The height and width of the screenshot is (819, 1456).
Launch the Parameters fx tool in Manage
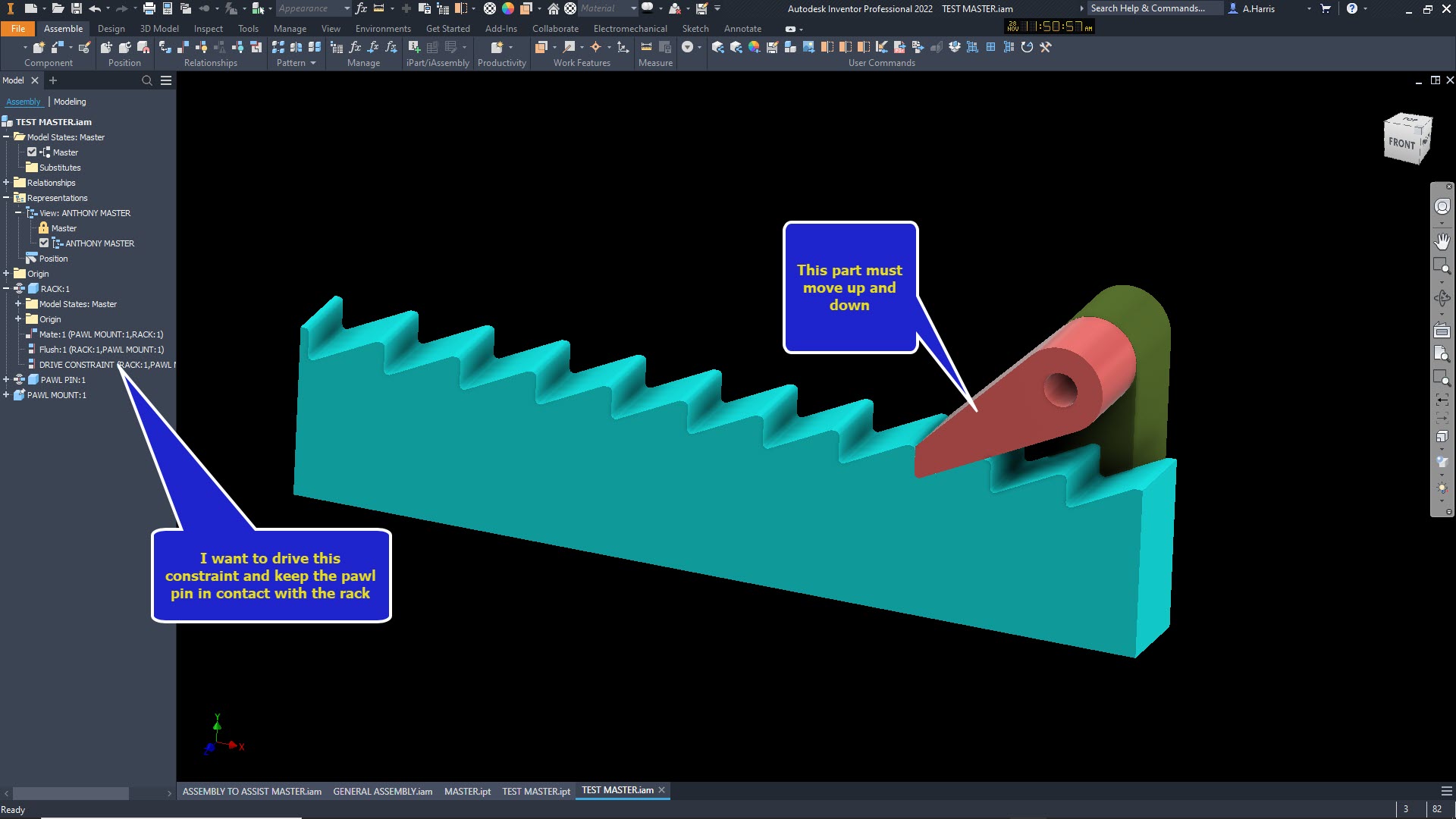pyautogui.click(x=355, y=46)
